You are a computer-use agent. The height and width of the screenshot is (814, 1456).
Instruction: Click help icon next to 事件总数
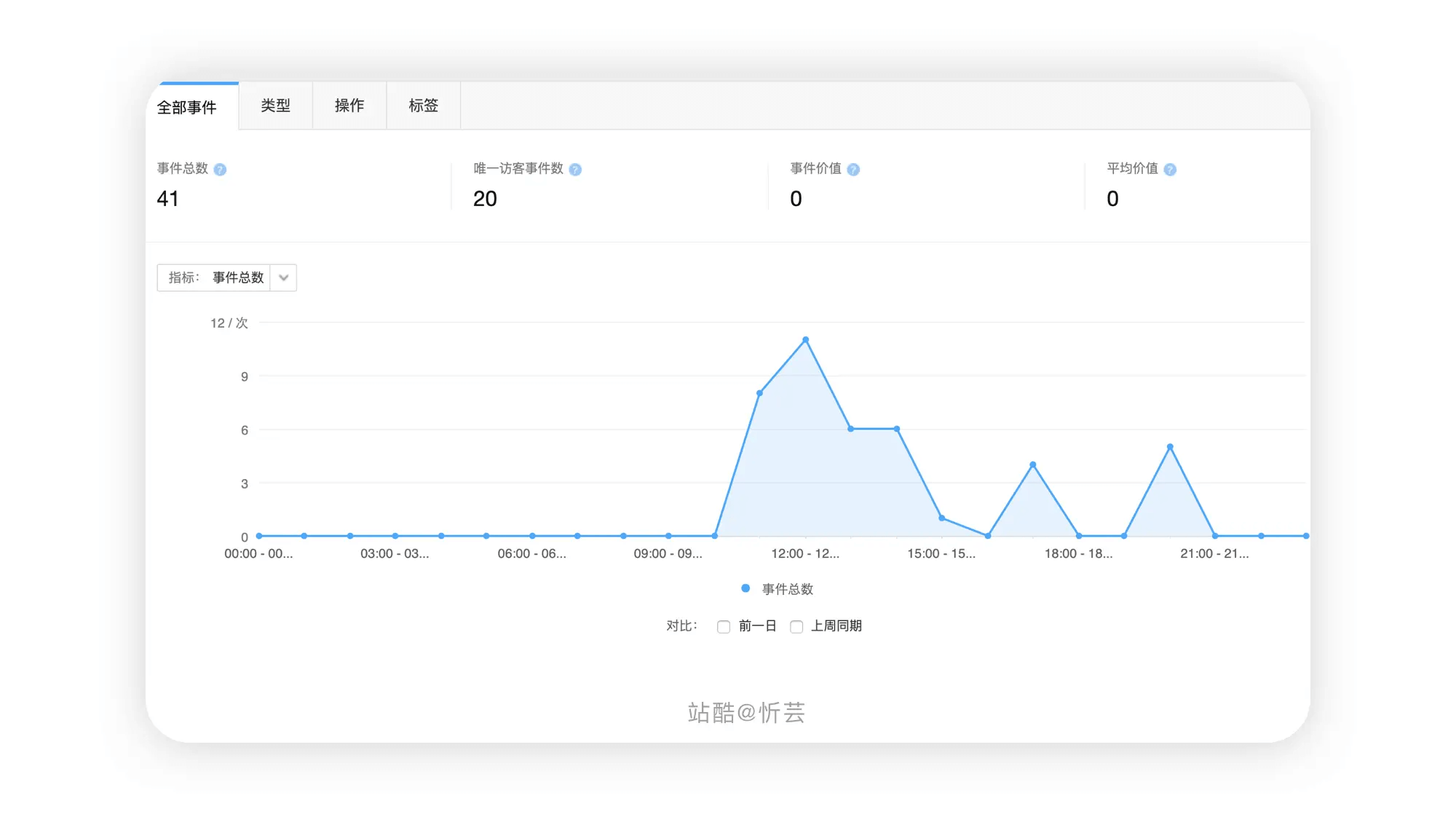[x=220, y=170]
